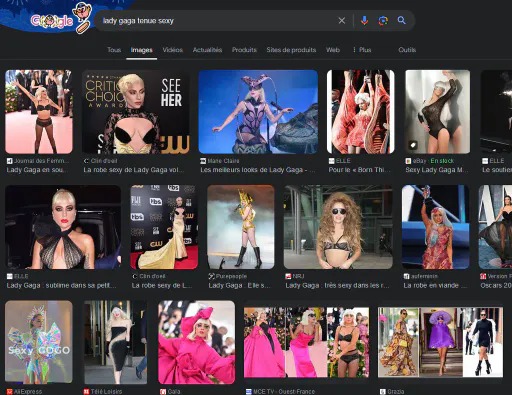Screen dimensions: 512x395
Task: Clear the search box with the X icon
Action: [342, 21]
